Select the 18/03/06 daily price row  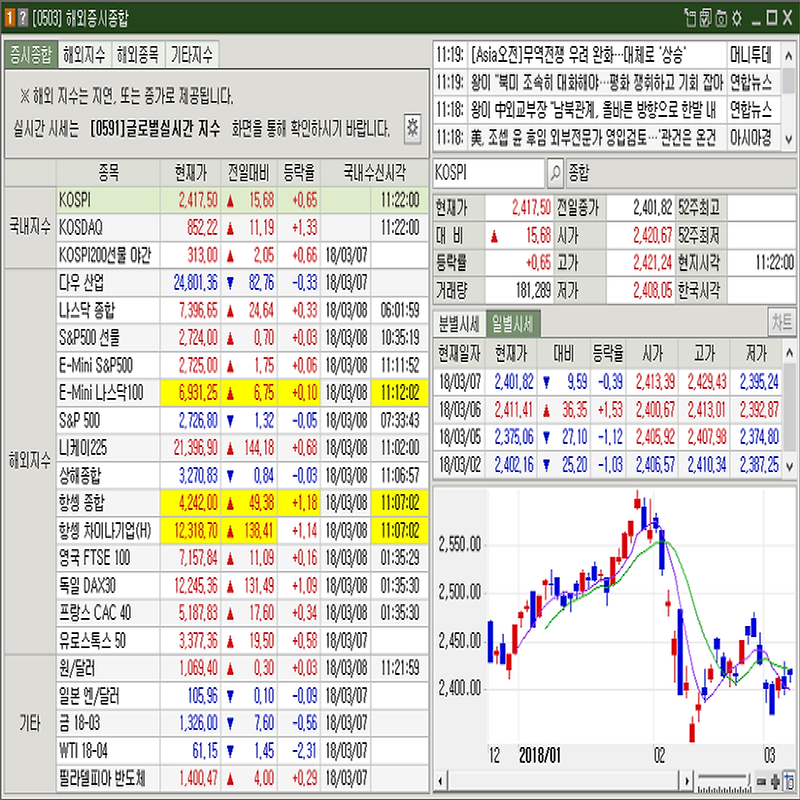click(x=608, y=410)
